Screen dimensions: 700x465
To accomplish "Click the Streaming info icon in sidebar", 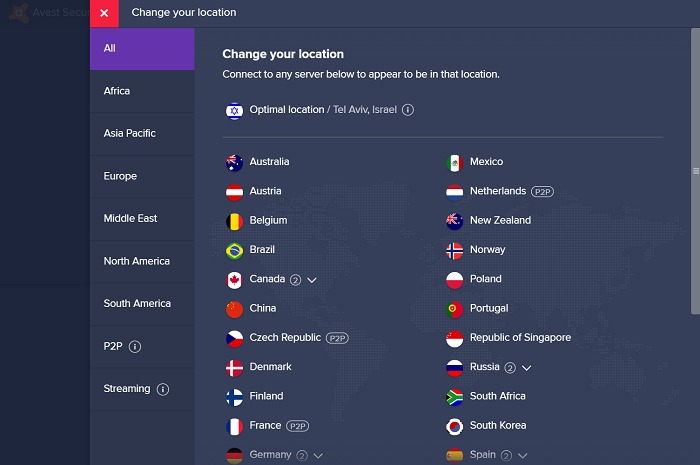I will click(x=163, y=389).
